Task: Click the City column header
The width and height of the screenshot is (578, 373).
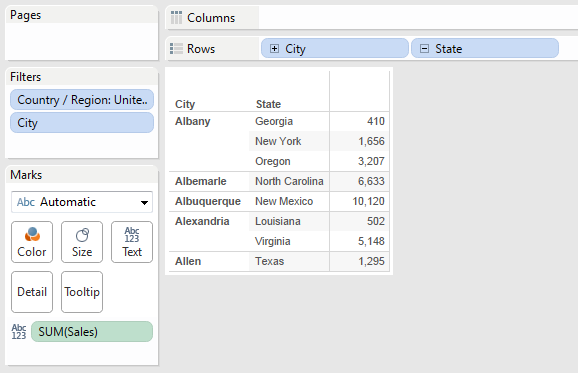Action: [x=185, y=104]
